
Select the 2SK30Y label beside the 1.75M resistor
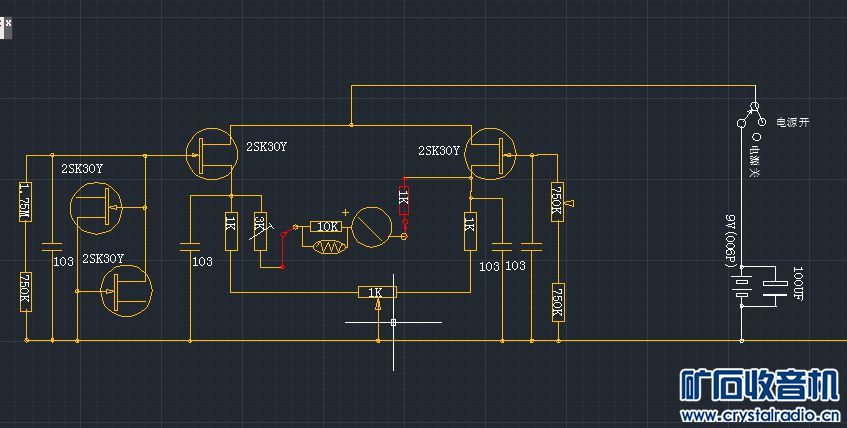click(x=82, y=169)
